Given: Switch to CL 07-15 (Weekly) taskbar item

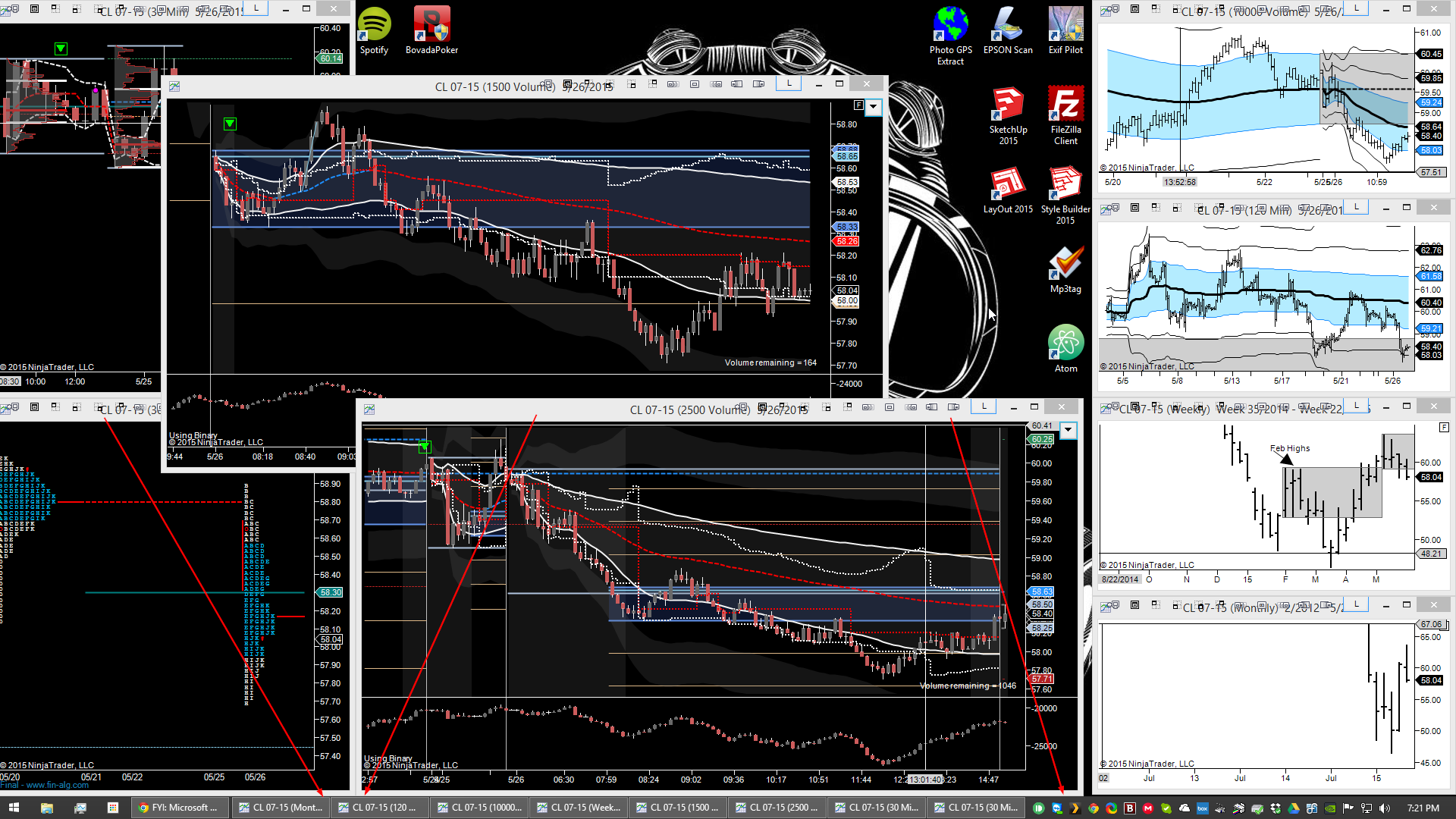Looking at the screenshot, I should tap(578, 808).
